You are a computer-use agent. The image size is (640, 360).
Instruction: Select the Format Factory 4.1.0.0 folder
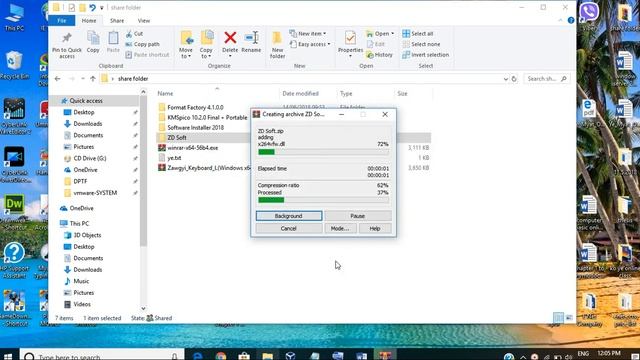point(195,107)
